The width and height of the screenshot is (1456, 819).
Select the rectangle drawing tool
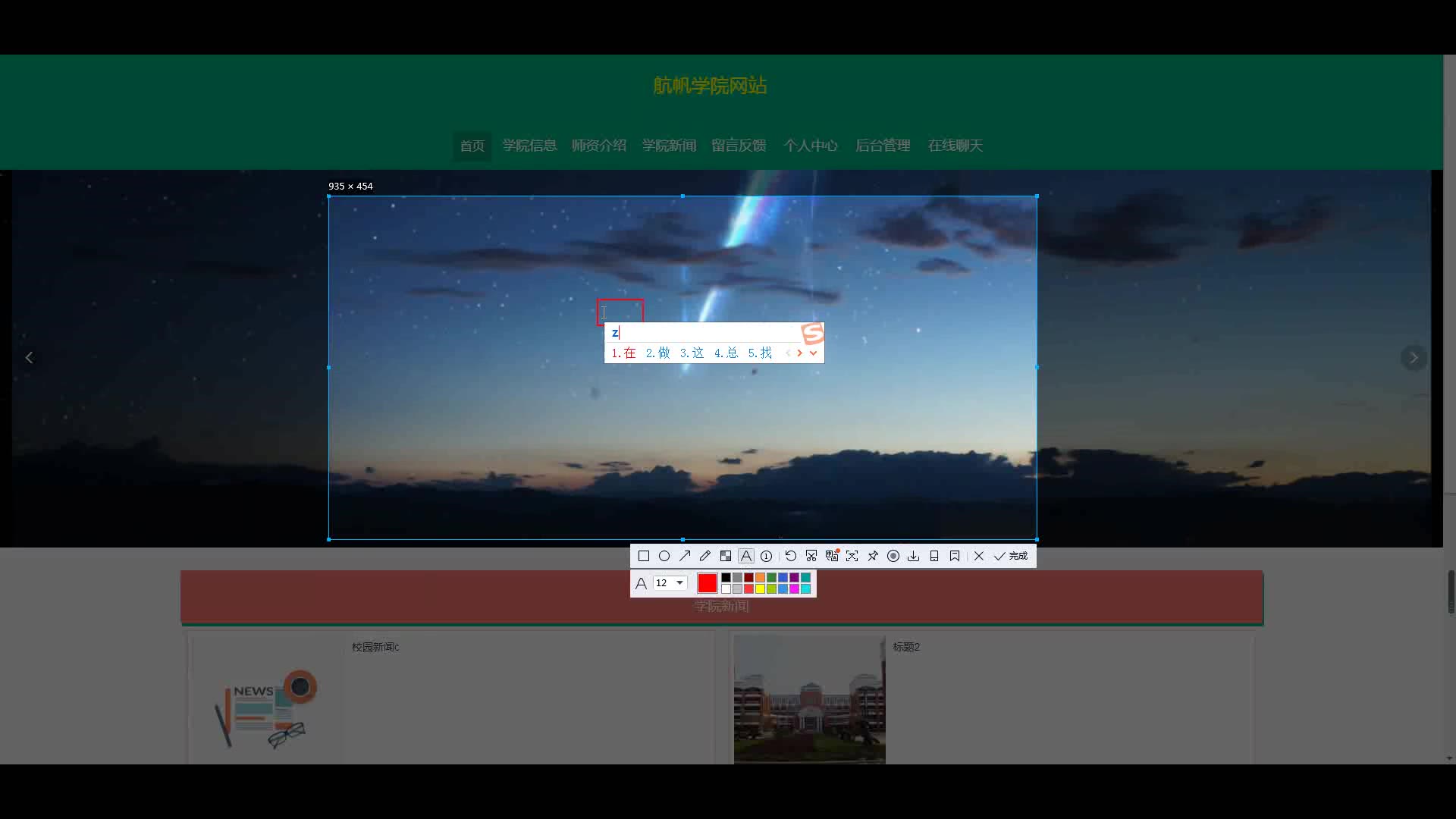(644, 556)
